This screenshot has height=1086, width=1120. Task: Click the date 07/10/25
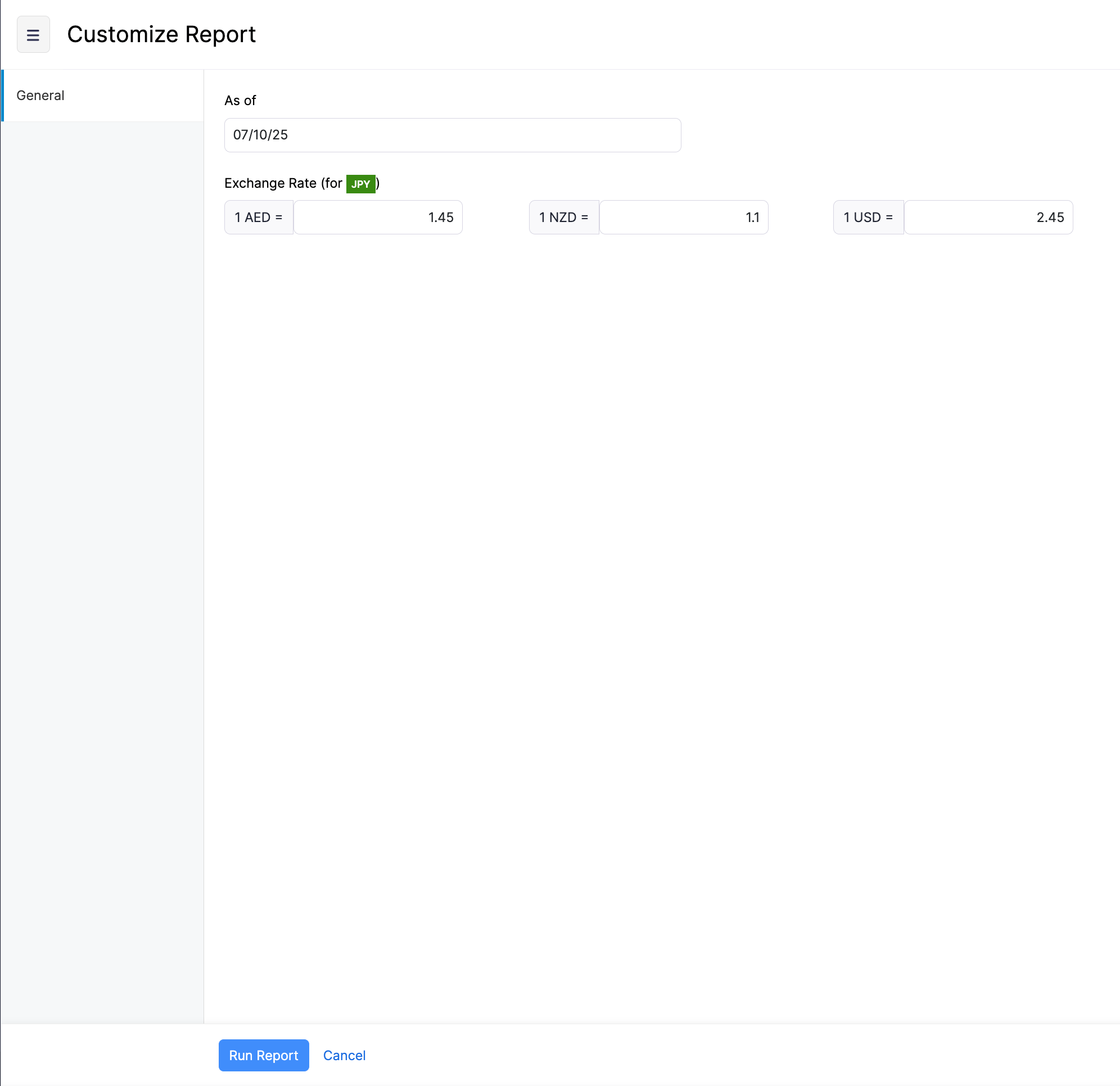click(x=260, y=135)
